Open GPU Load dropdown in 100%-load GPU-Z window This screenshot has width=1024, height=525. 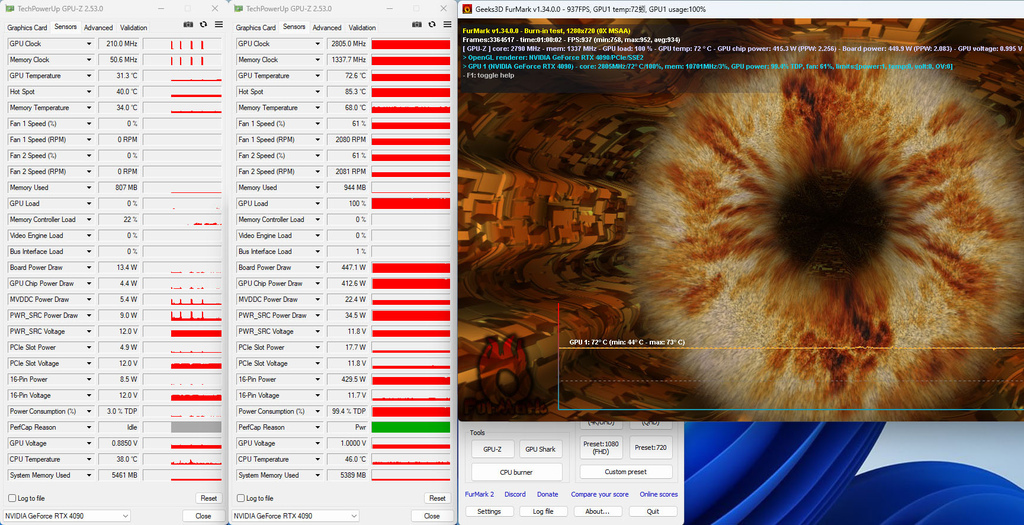click(x=317, y=204)
